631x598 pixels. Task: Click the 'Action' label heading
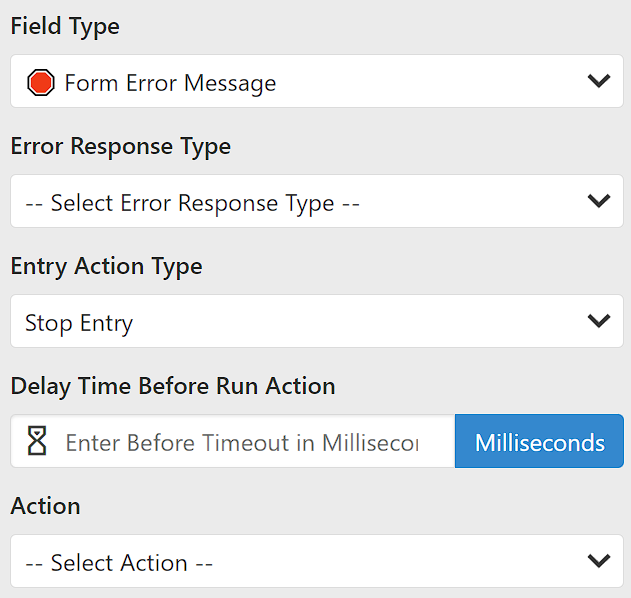pyautogui.click(x=46, y=506)
